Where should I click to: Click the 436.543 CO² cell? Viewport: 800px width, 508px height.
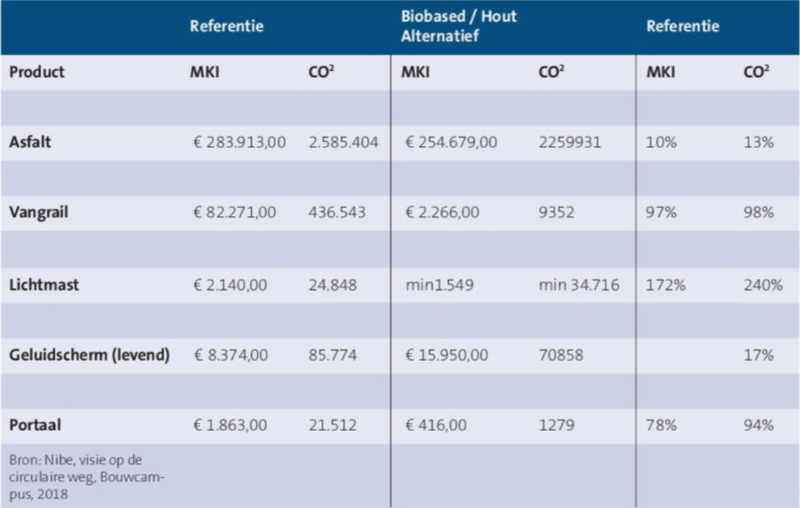[x=334, y=213]
